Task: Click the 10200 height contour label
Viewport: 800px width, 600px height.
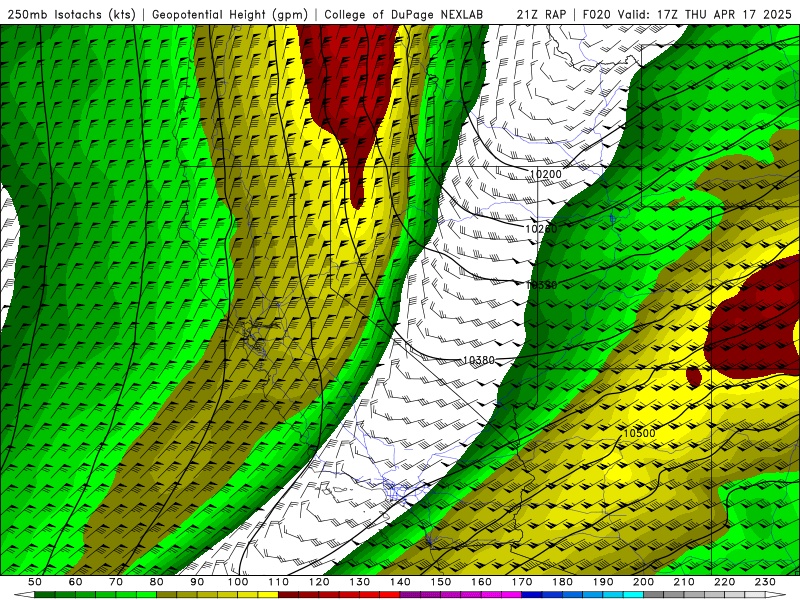Action: [x=545, y=174]
